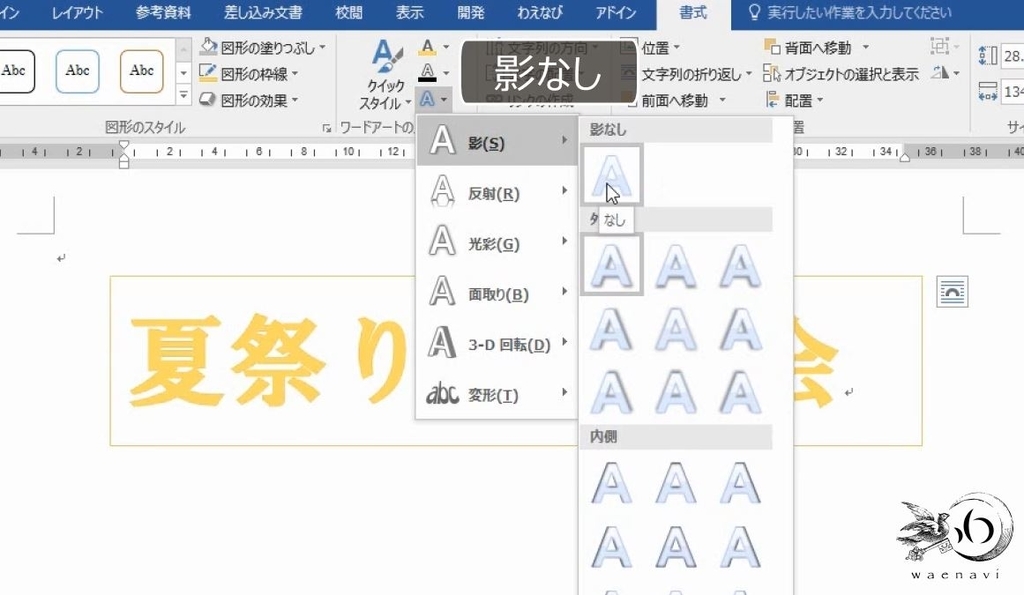Image resolution: width=1024 pixels, height=595 pixels.
Task: Choose the blue-outlined Abc shape style
Action: [77, 71]
